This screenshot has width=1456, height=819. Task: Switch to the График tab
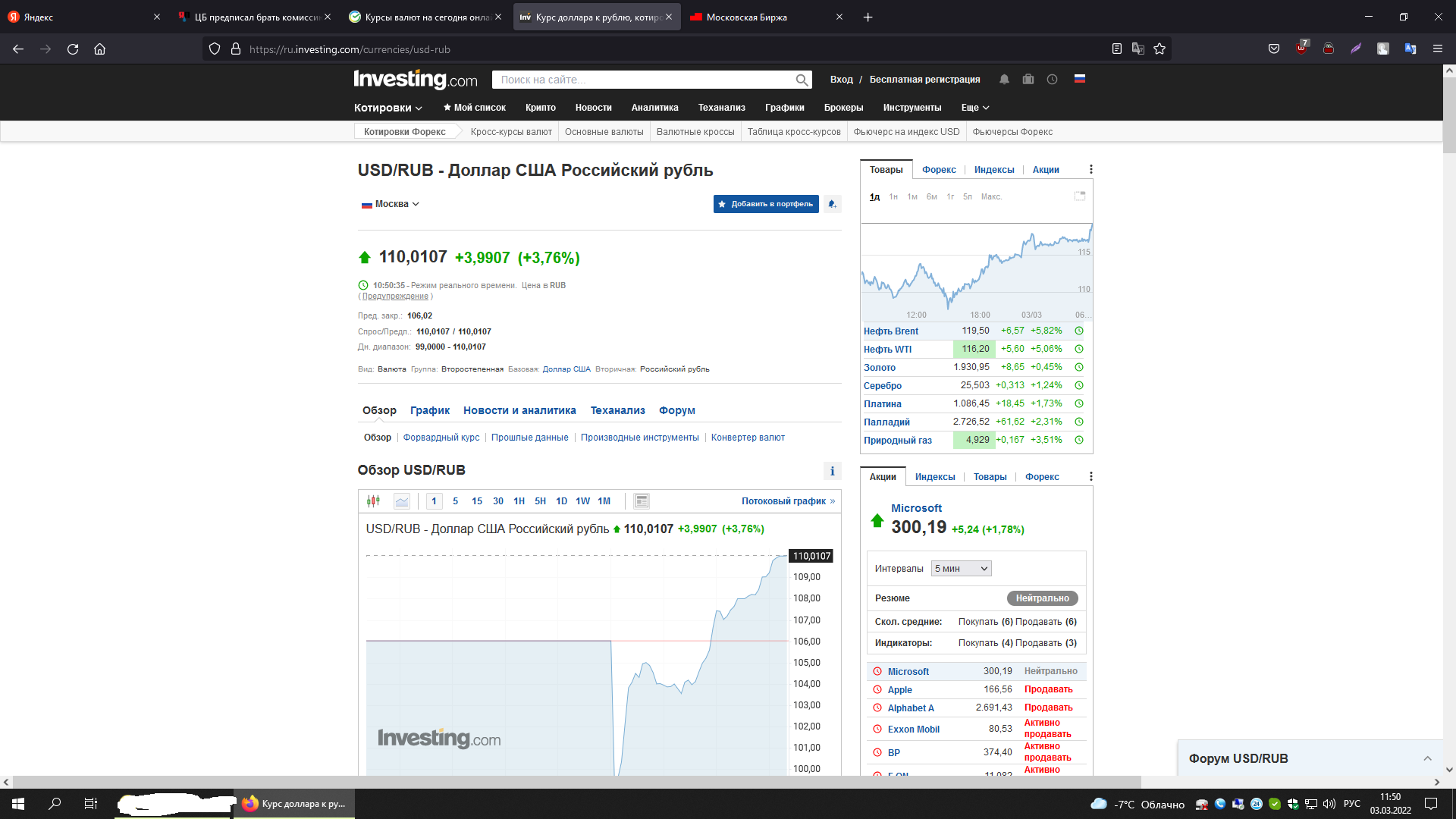click(x=430, y=410)
